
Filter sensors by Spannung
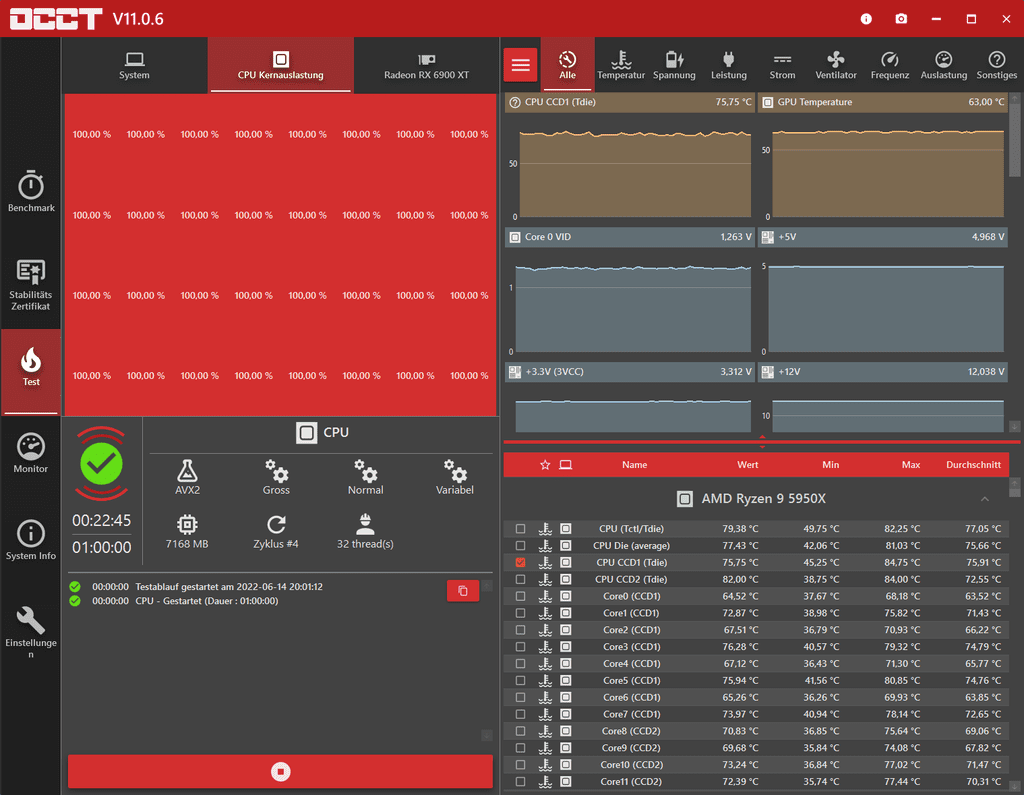tap(674, 65)
